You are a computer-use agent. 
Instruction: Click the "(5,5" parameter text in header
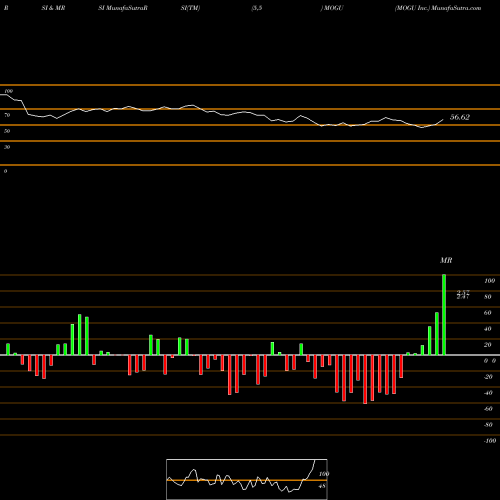[257, 8]
